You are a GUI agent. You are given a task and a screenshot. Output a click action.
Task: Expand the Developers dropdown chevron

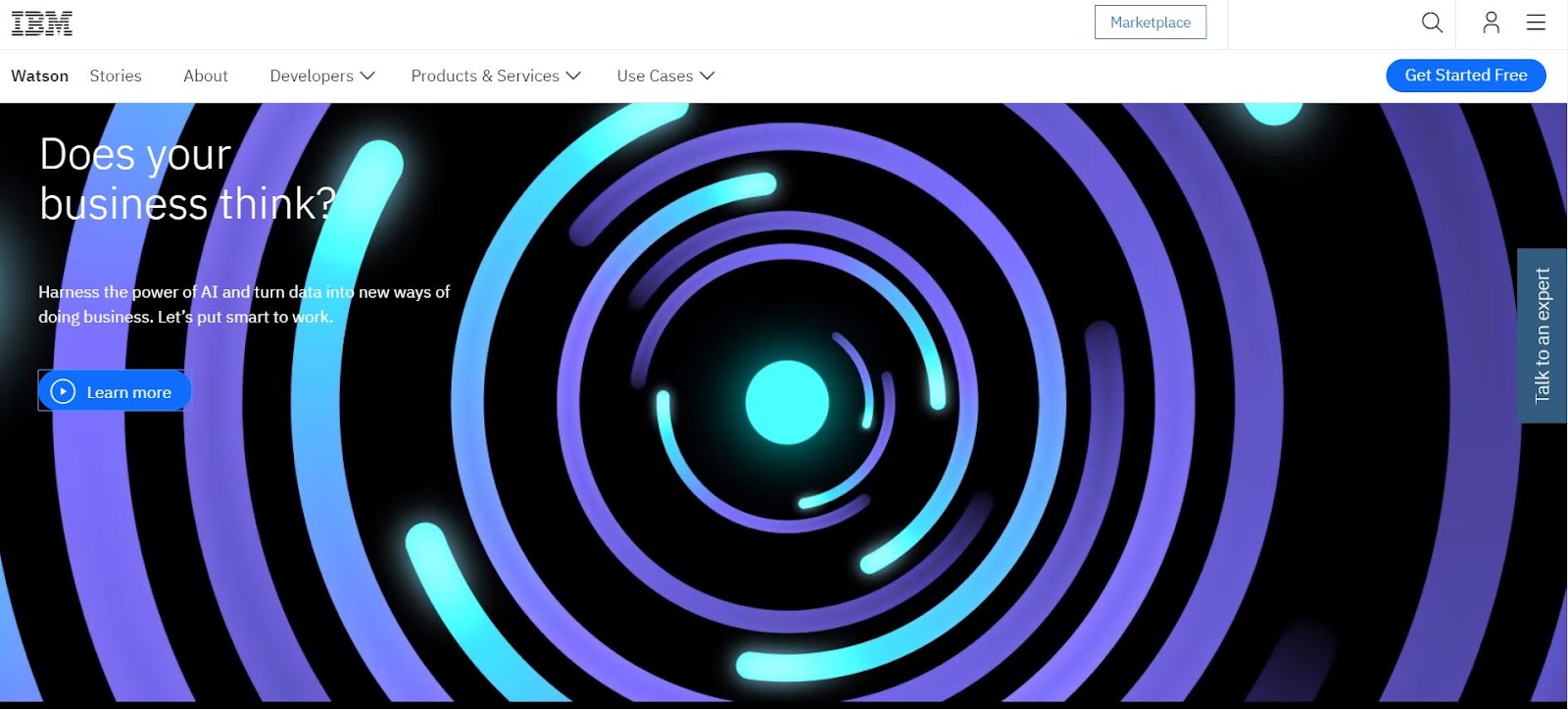[x=367, y=76]
